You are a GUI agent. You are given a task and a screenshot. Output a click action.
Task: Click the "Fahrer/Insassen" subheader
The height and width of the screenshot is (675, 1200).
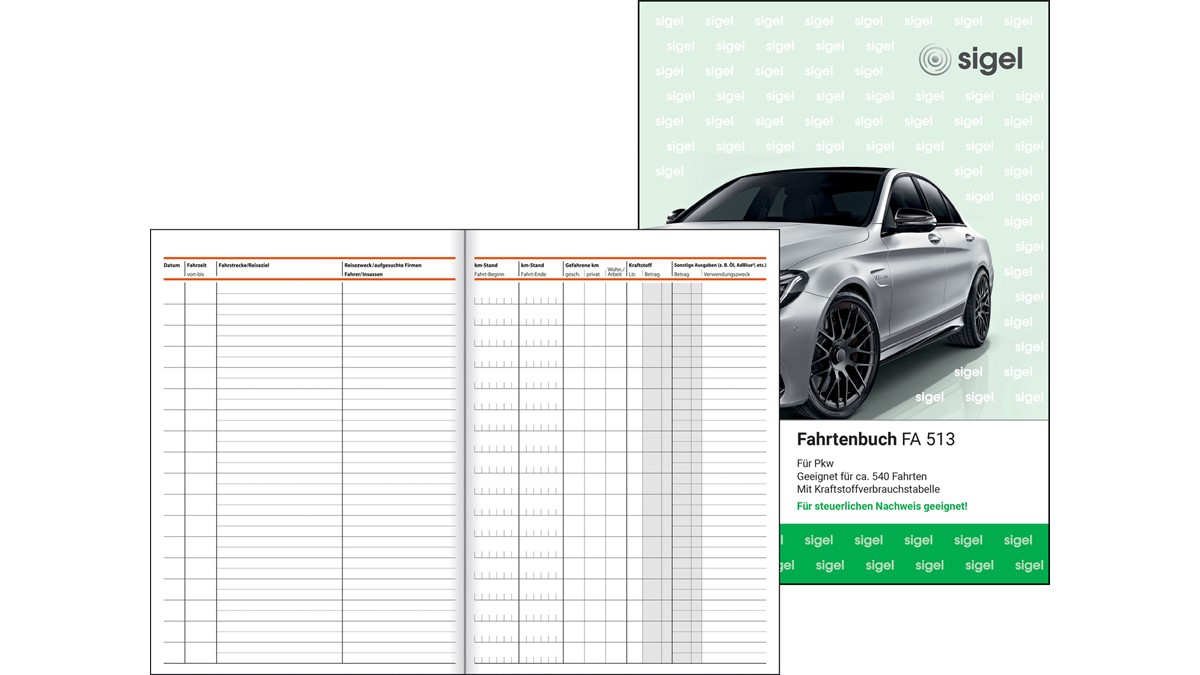[x=363, y=273]
